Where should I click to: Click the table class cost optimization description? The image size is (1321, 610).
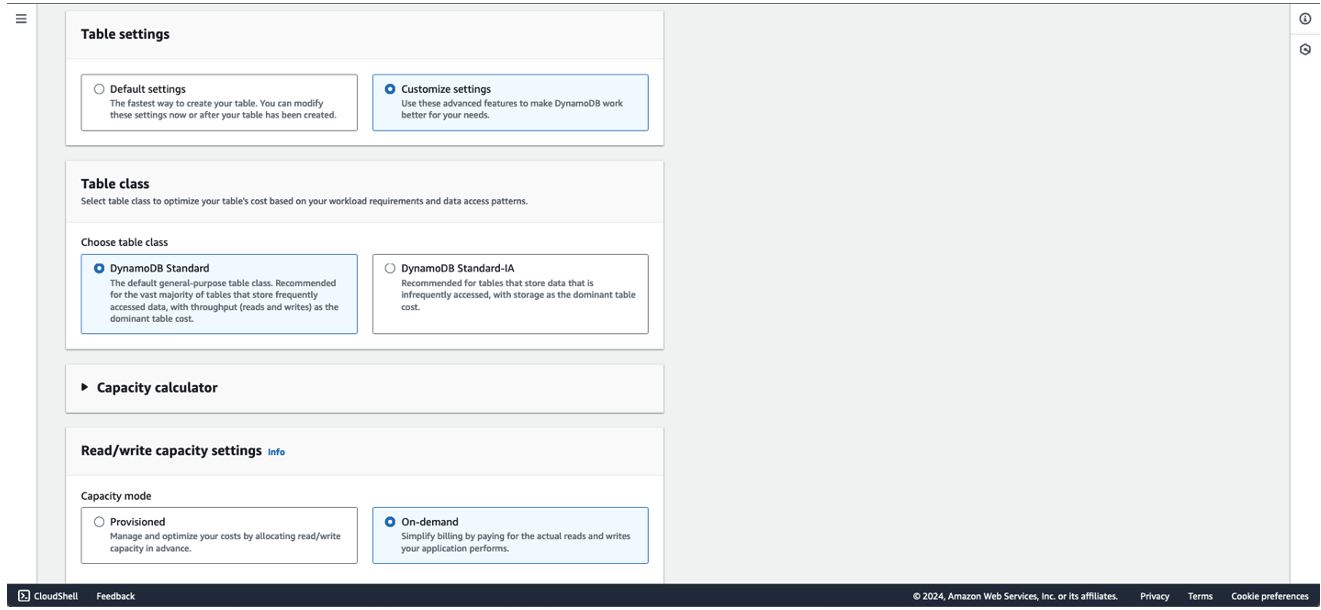304,201
